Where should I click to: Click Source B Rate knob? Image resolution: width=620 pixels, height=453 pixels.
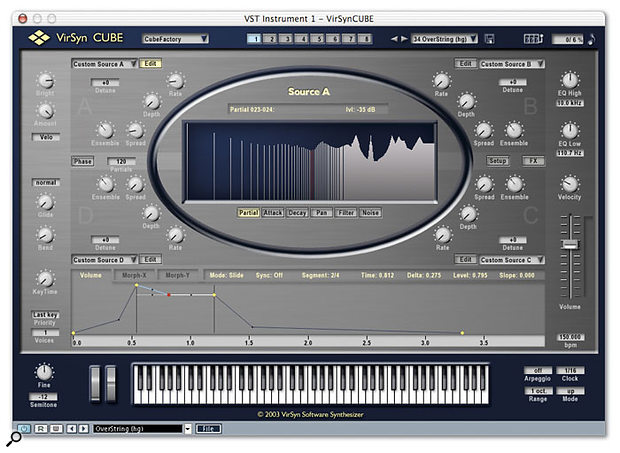[x=441, y=81]
